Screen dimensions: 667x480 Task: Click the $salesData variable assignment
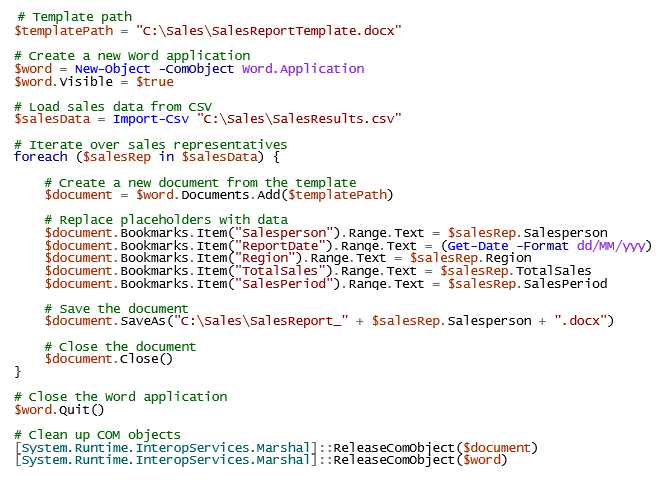52,119
